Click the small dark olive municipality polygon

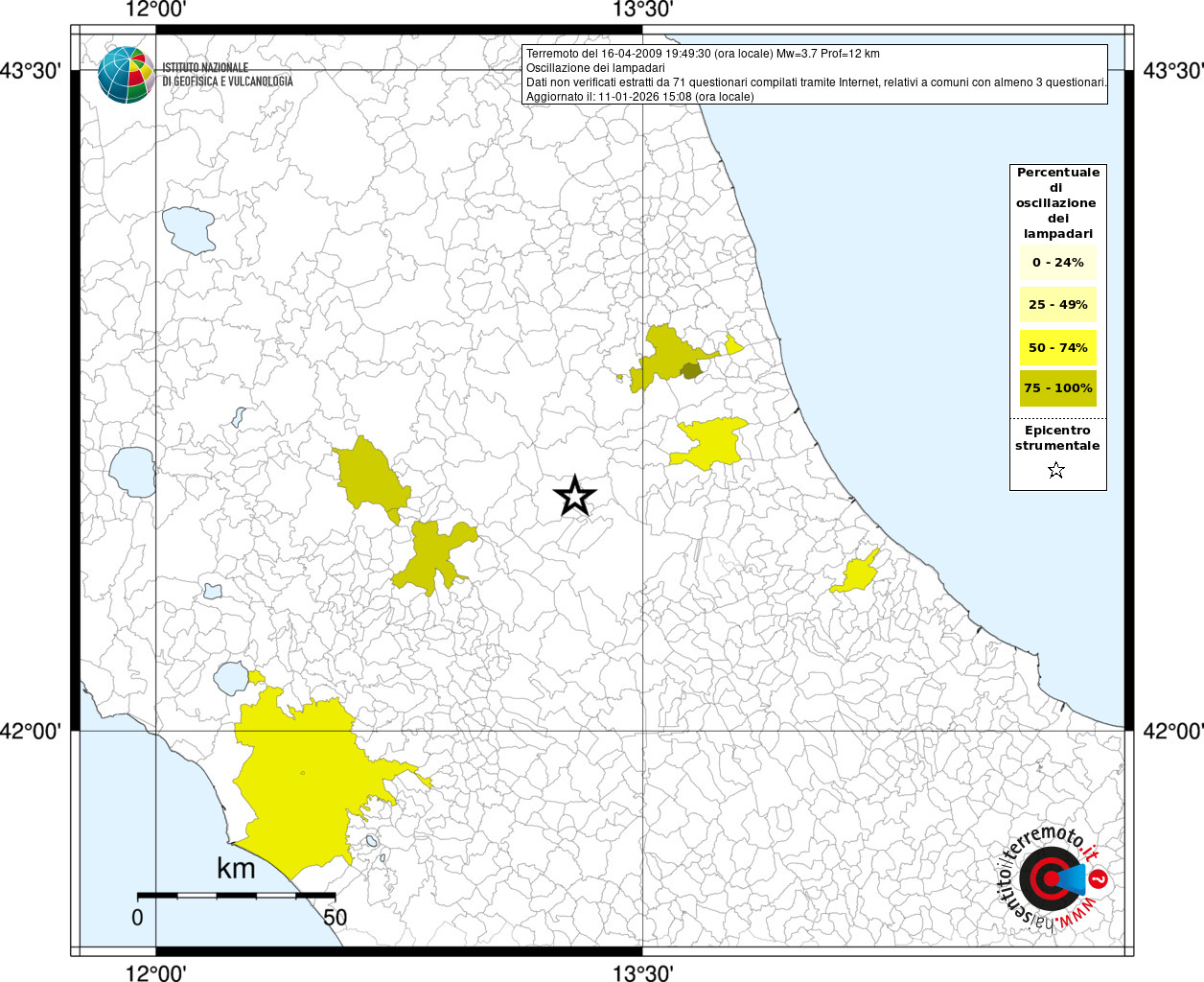click(x=690, y=371)
